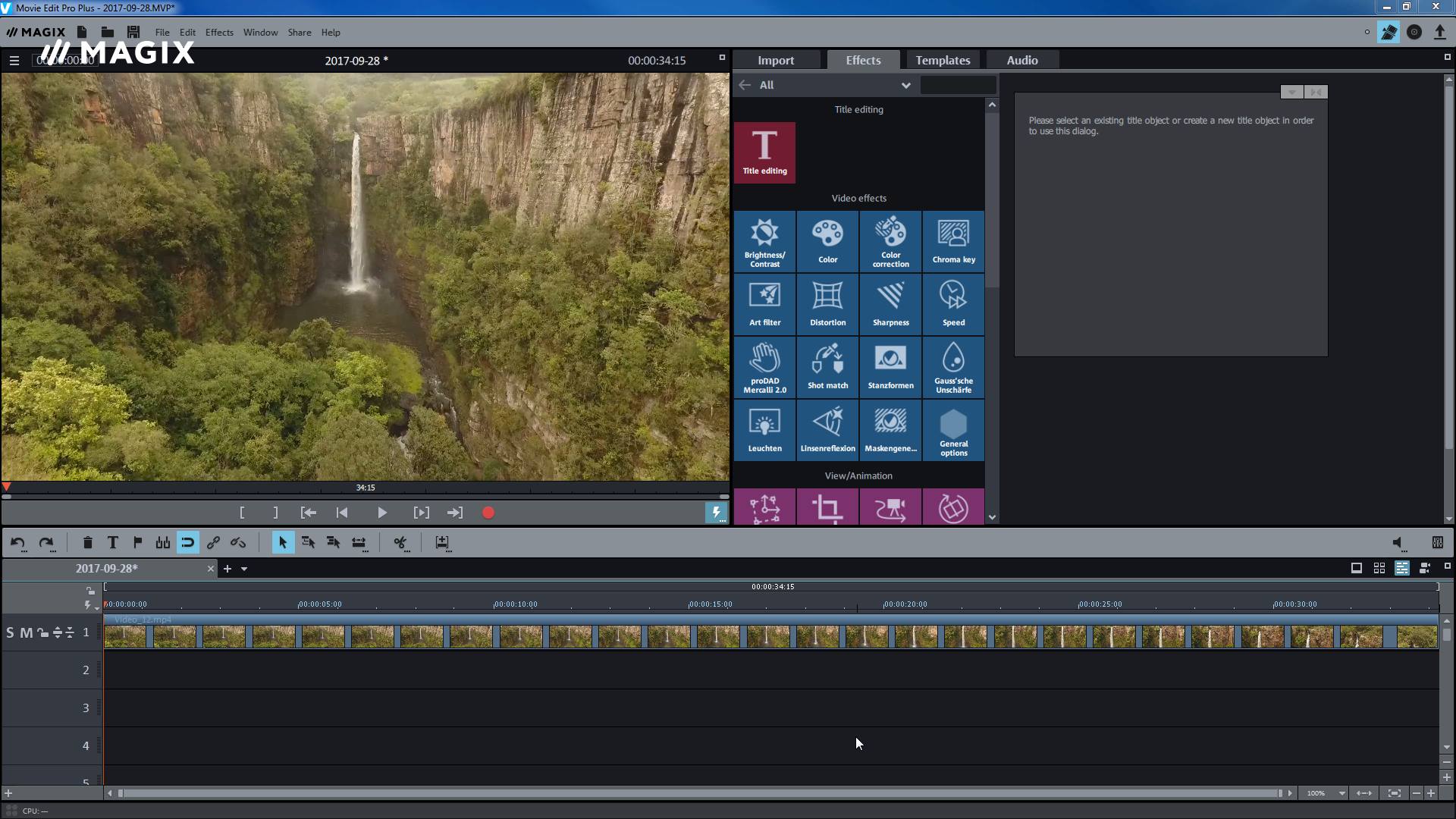Select the Speed video effect

pyautogui.click(x=953, y=303)
